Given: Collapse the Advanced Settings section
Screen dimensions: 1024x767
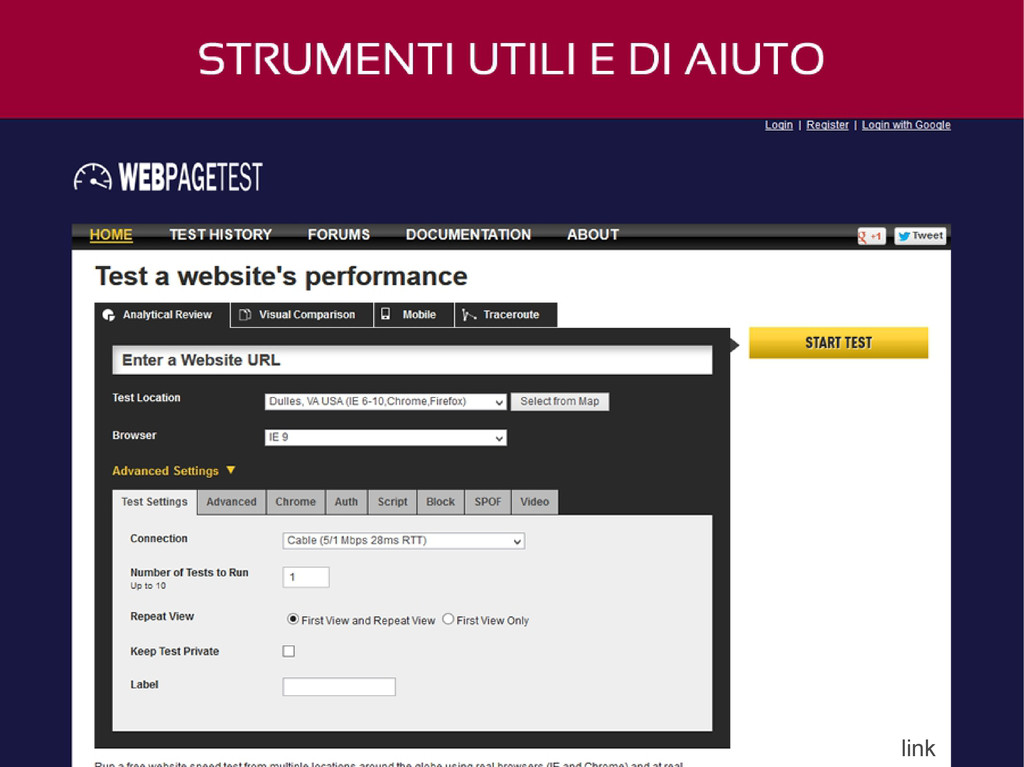Looking at the screenshot, I should point(174,470).
